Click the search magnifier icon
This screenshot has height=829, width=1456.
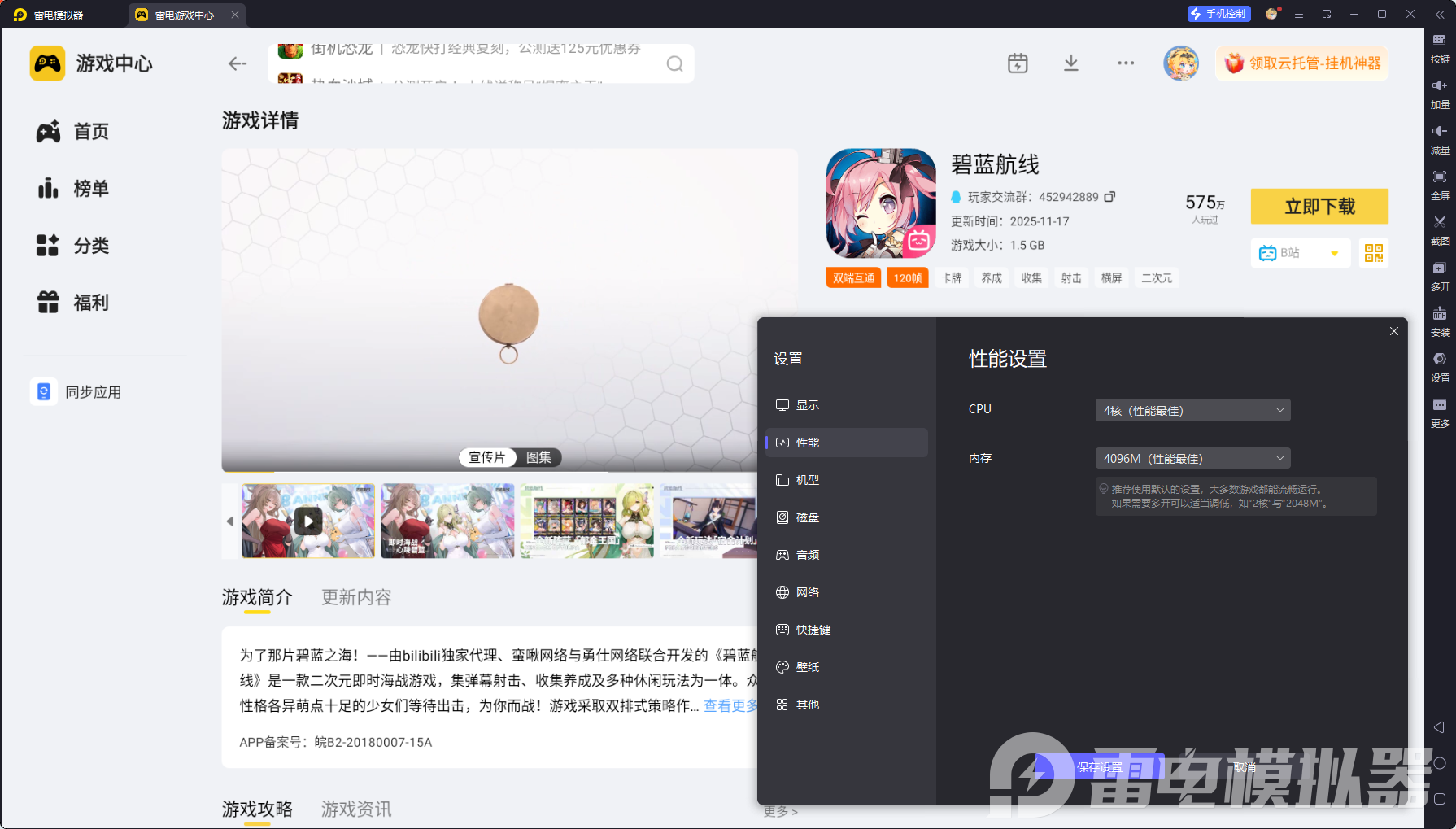pos(674,63)
